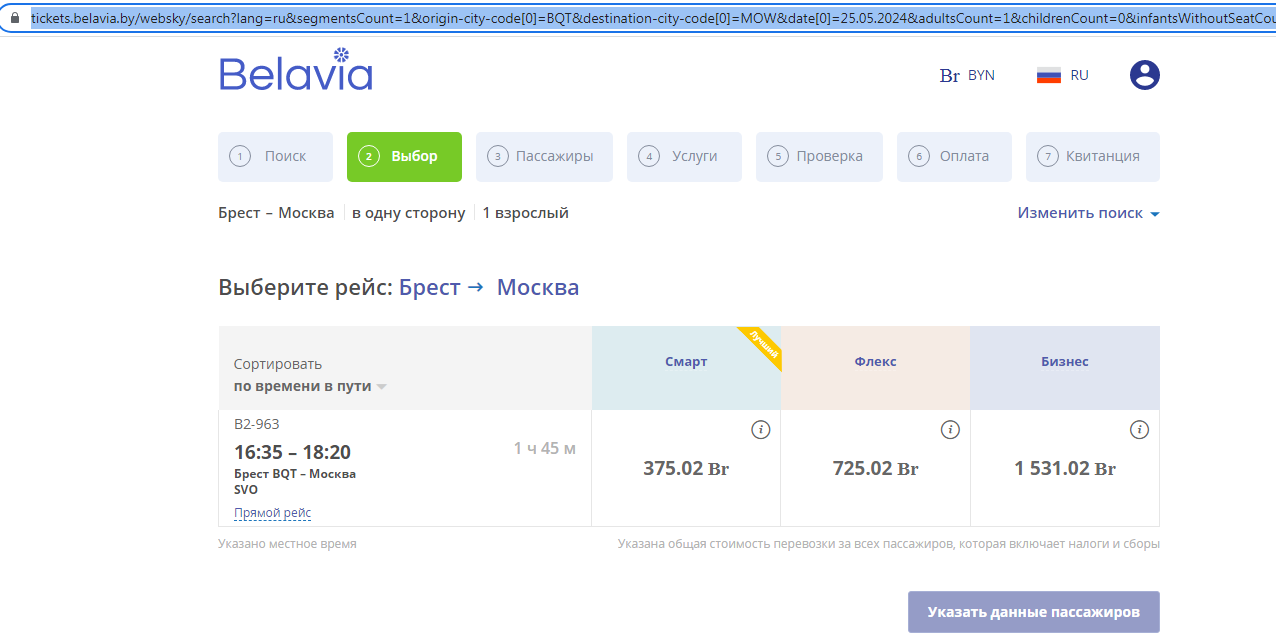The image size is (1276, 639).
Task: Open step 7 Квитанция tab
Action: 1093,157
